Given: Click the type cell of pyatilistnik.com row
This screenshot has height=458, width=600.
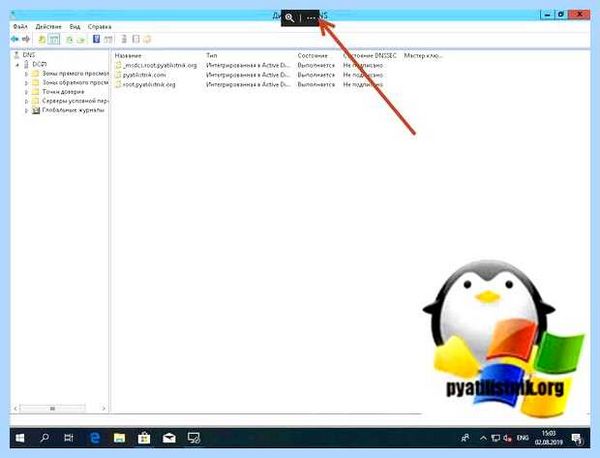Looking at the screenshot, I should tap(248, 75).
